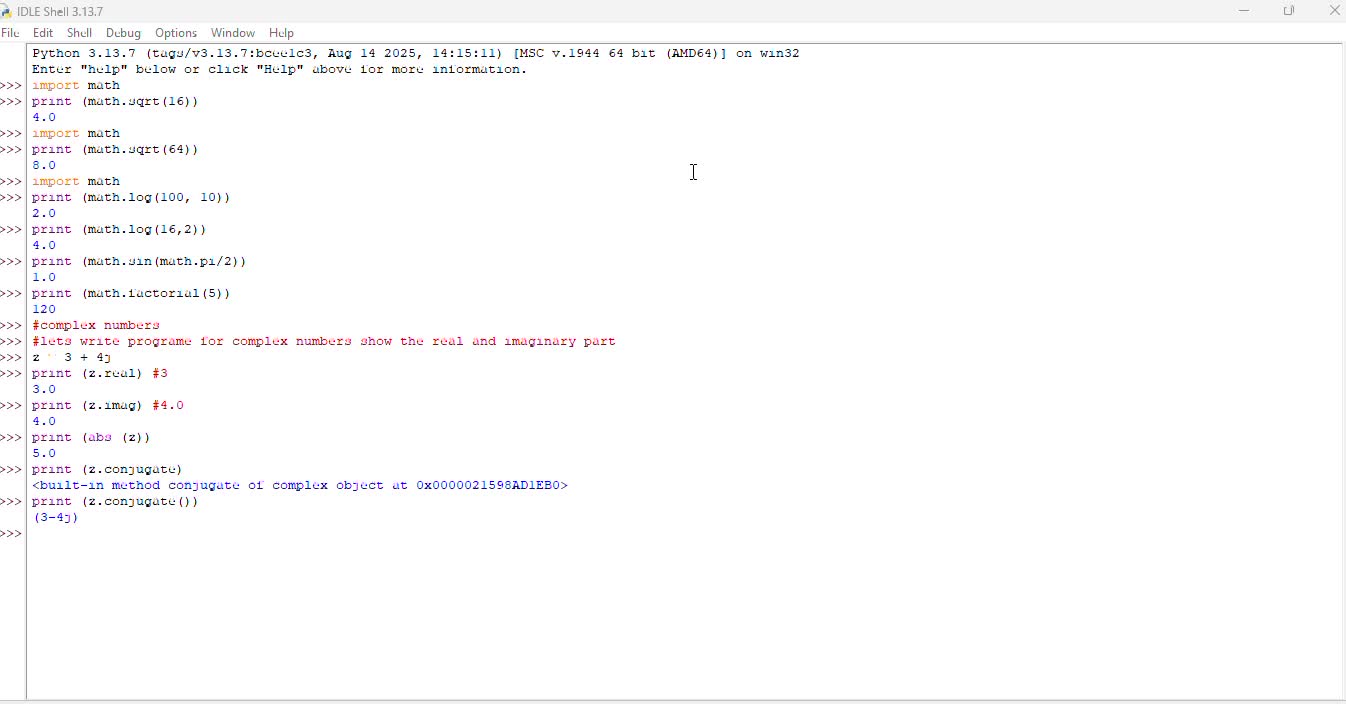This screenshot has height=704, width=1346.
Task: Click the z = 3 + 4j assignment line
Action: [71, 358]
